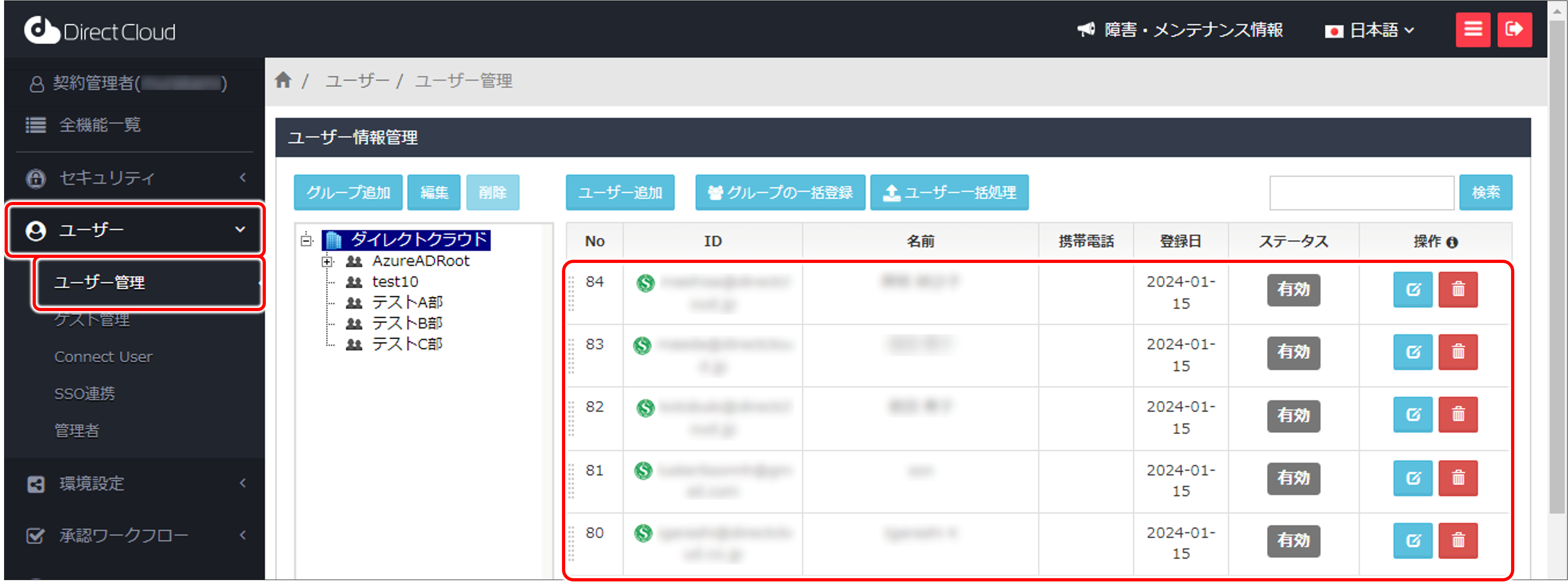Edit user row 83 with pencil icon
The image size is (1568, 586).
(1413, 352)
